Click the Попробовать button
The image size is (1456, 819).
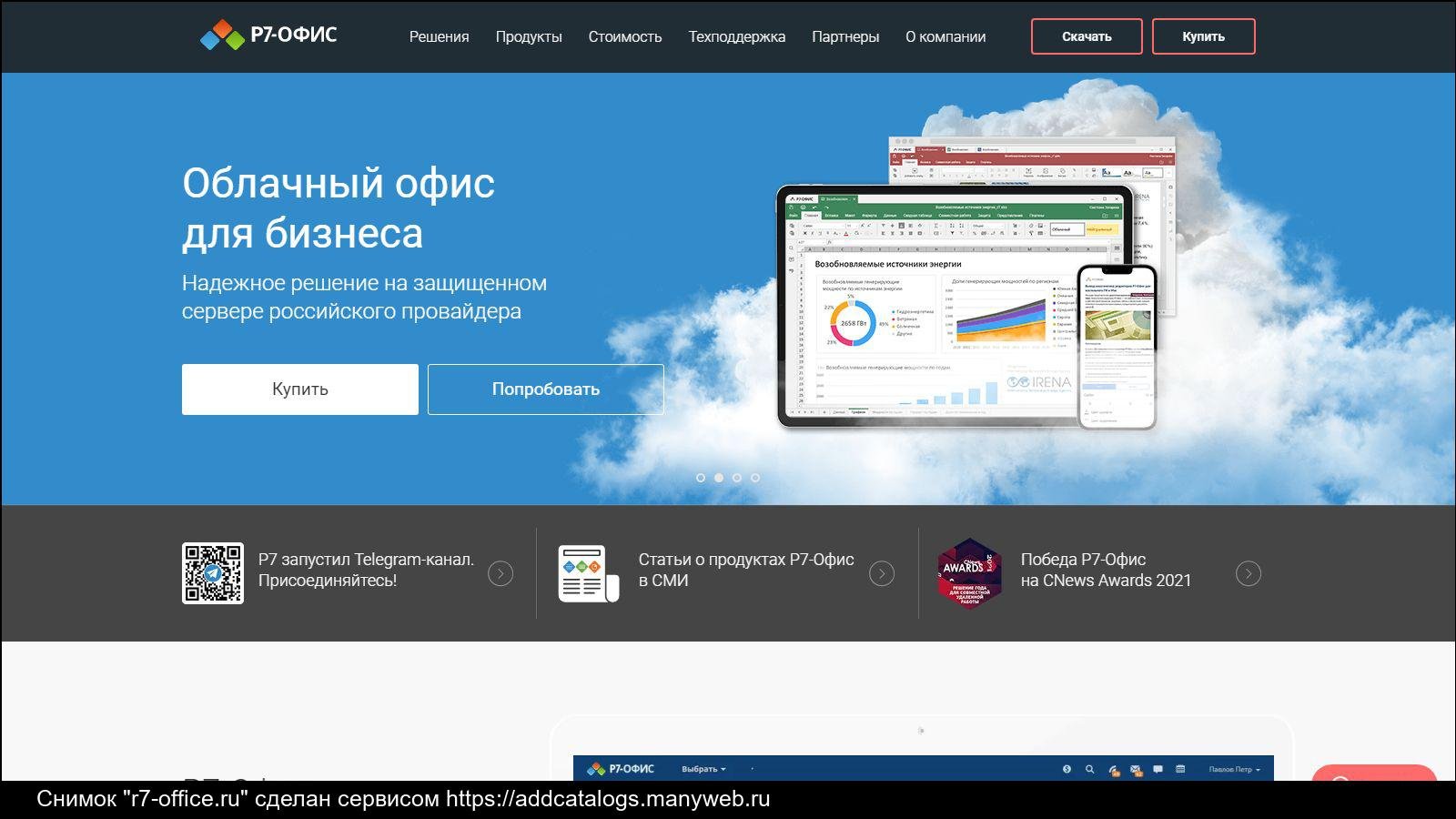[x=546, y=389]
